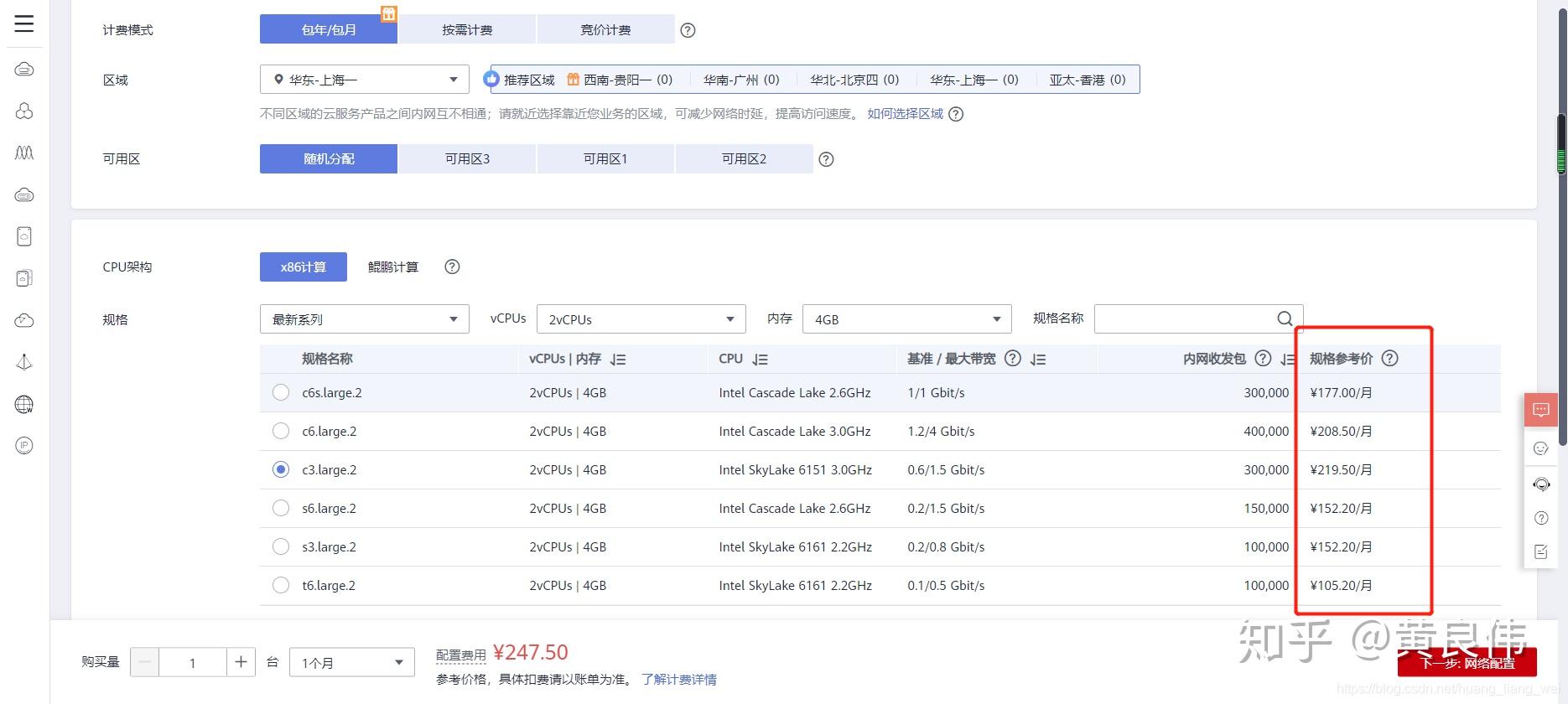This screenshot has height=704, width=1568.
Task: Sort by vCPUs | 内存 column icon
Action: click(618, 360)
